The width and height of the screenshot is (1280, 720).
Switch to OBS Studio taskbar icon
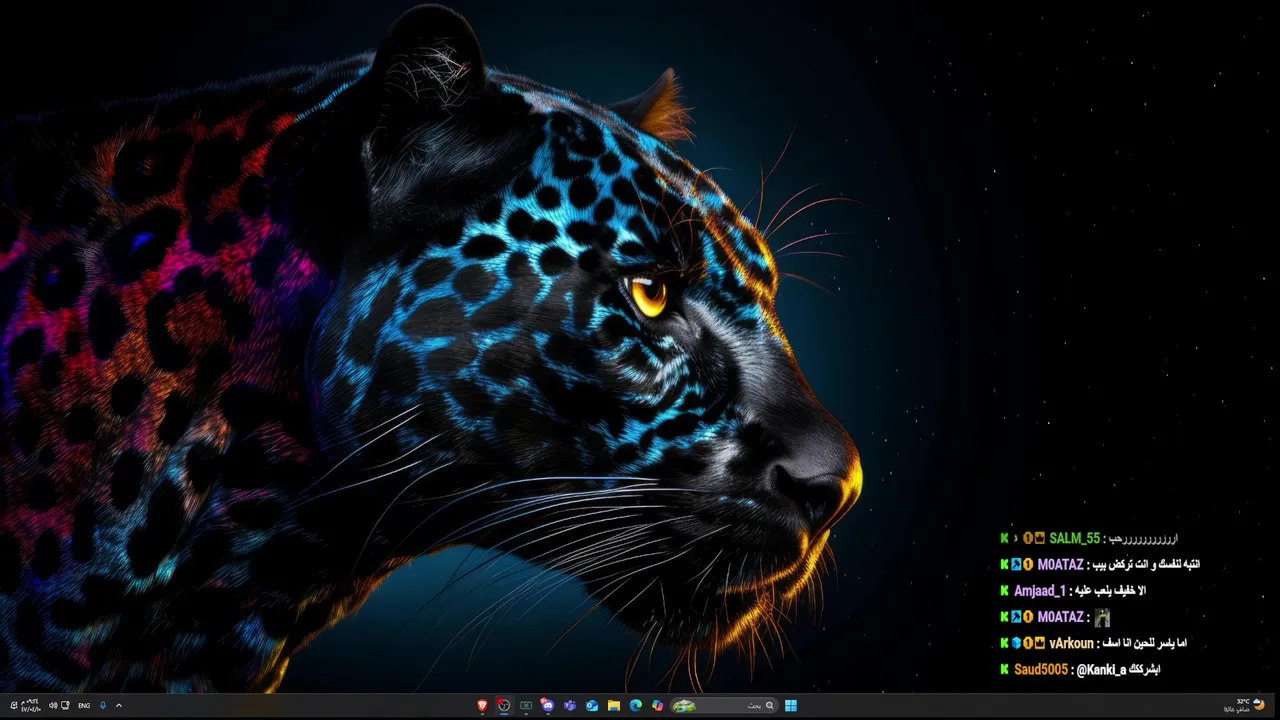(504, 705)
